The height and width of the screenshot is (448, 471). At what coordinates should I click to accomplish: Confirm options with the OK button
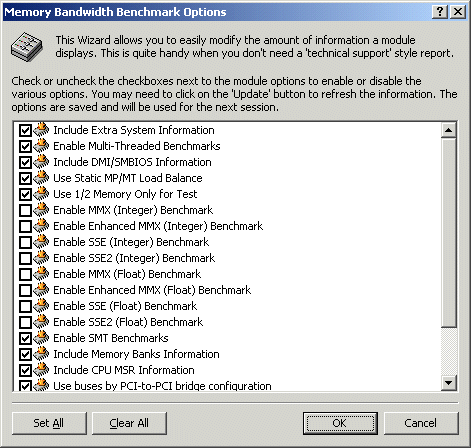[x=340, y=423]
